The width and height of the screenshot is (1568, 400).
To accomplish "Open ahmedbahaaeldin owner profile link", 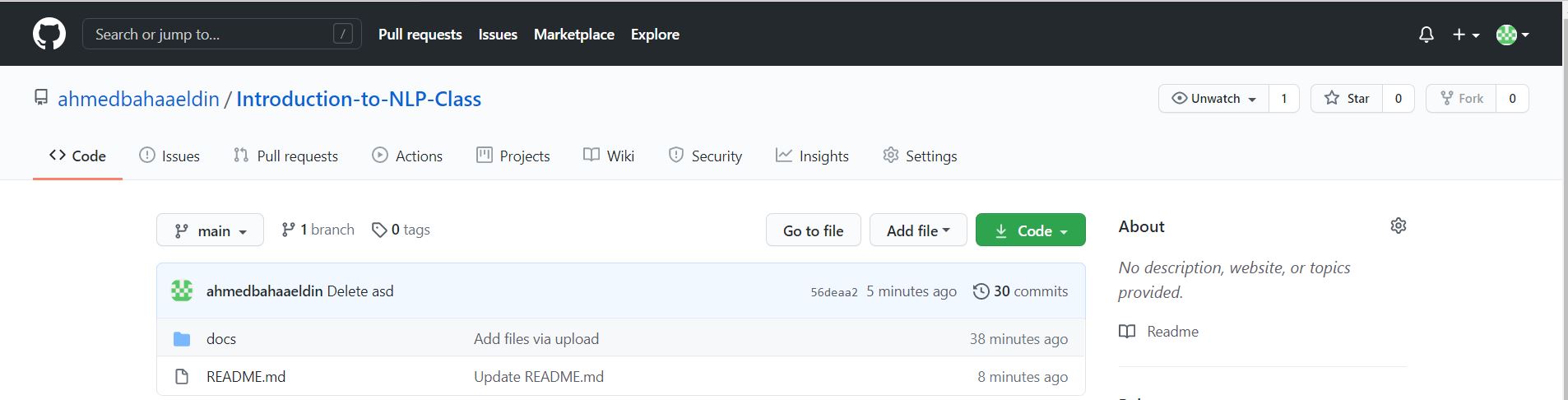I will tap(138, 99).
